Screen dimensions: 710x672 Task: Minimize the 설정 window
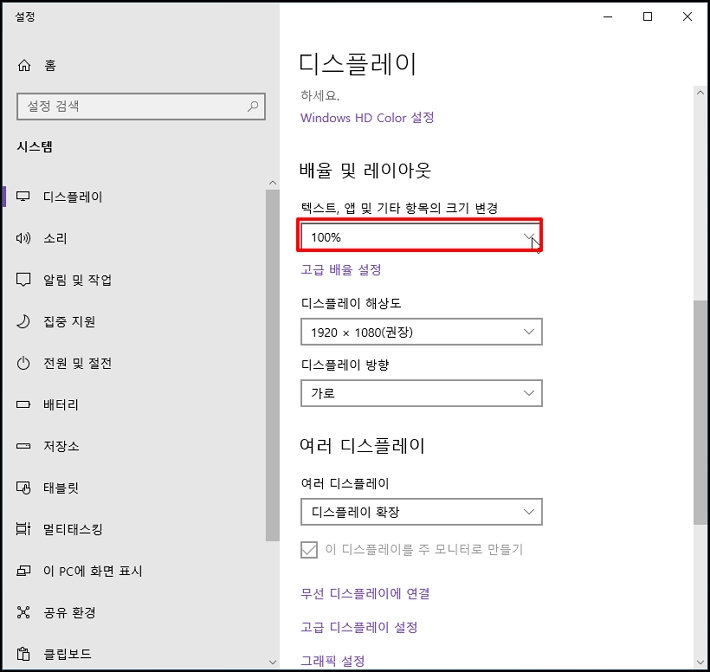pyautogui.click(x=608, y=17)
